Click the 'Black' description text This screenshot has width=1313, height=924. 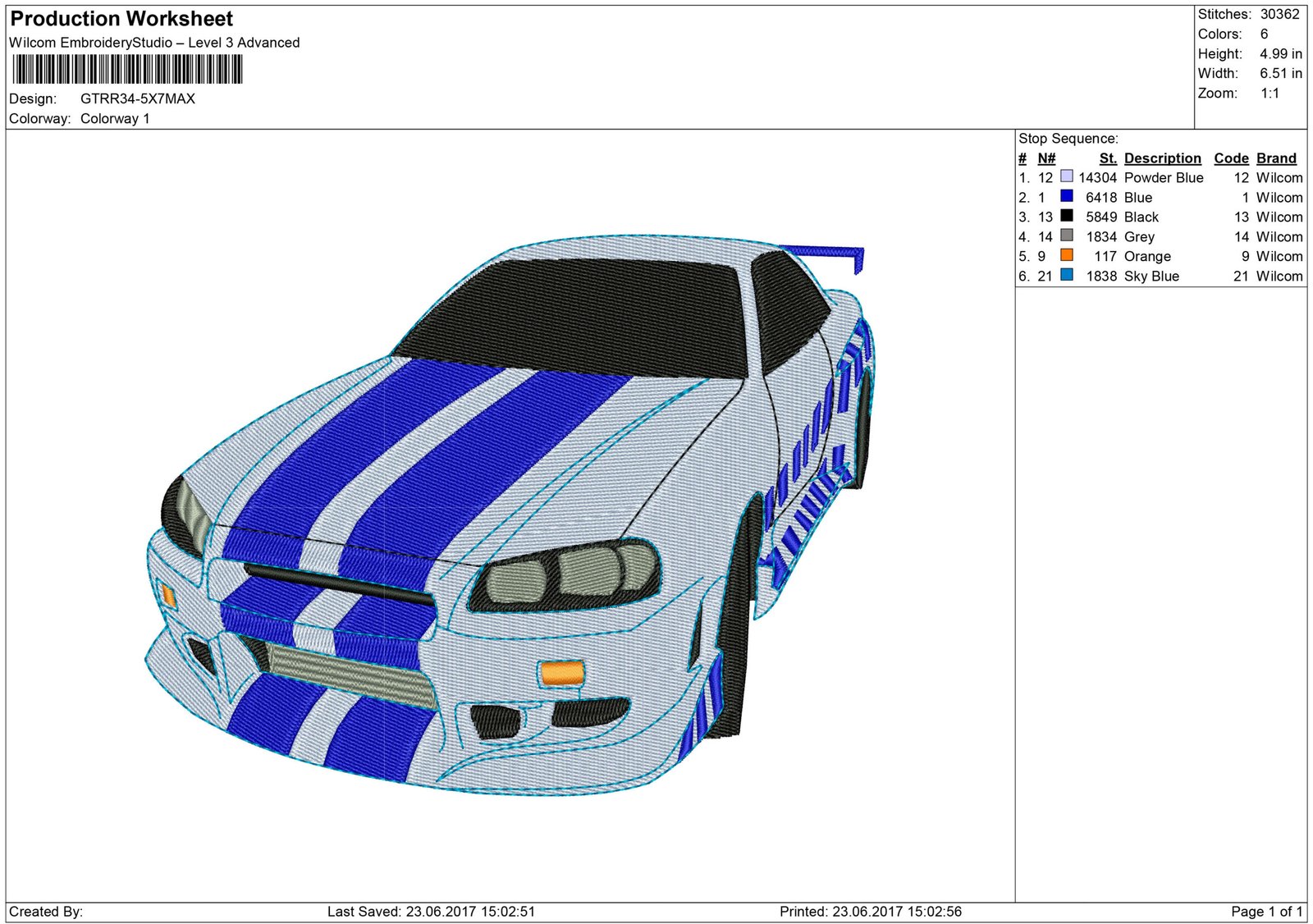(x=1141, y=217)
